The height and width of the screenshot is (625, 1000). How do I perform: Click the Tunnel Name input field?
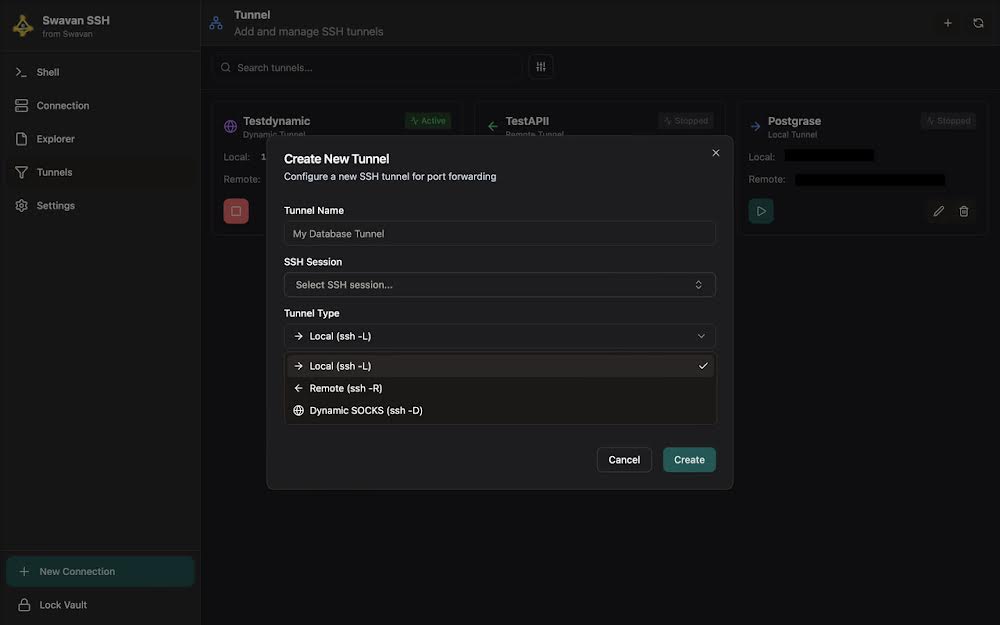point(500,231)
